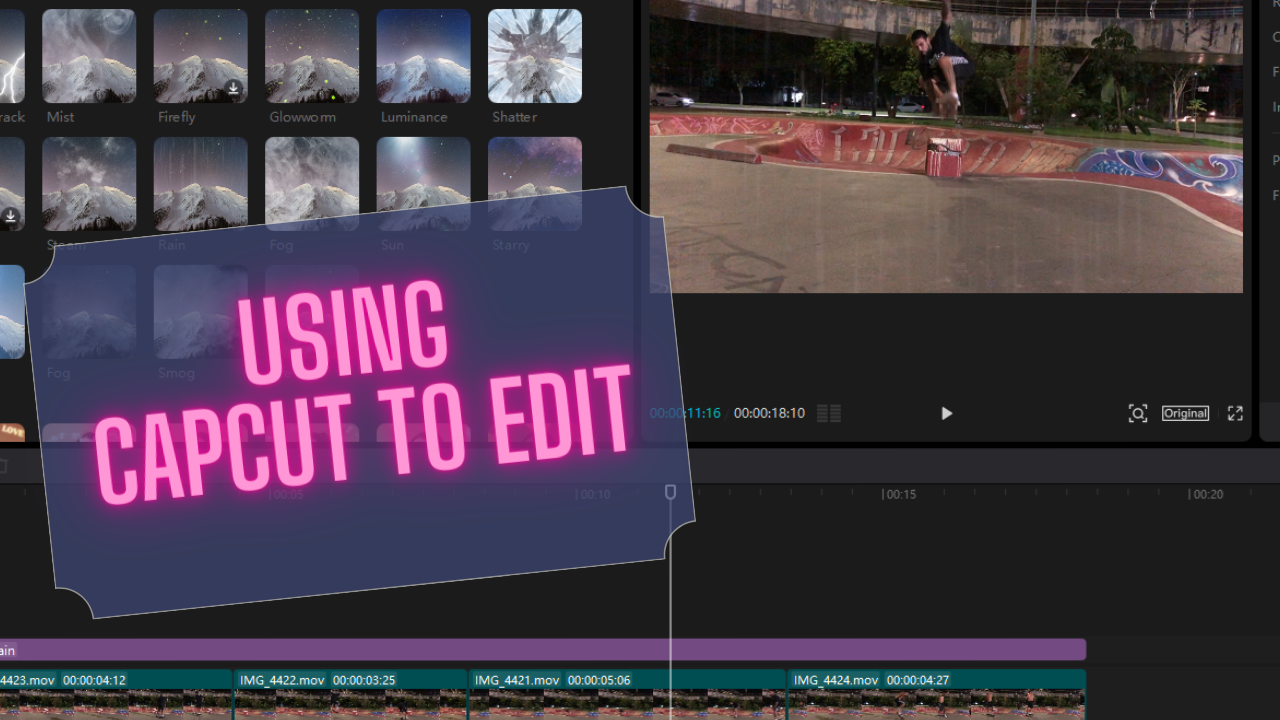The height and width of the screenshot is (720, 1280).
Task: Open the grid layout icon beside timecode
Action: [829, 413]
